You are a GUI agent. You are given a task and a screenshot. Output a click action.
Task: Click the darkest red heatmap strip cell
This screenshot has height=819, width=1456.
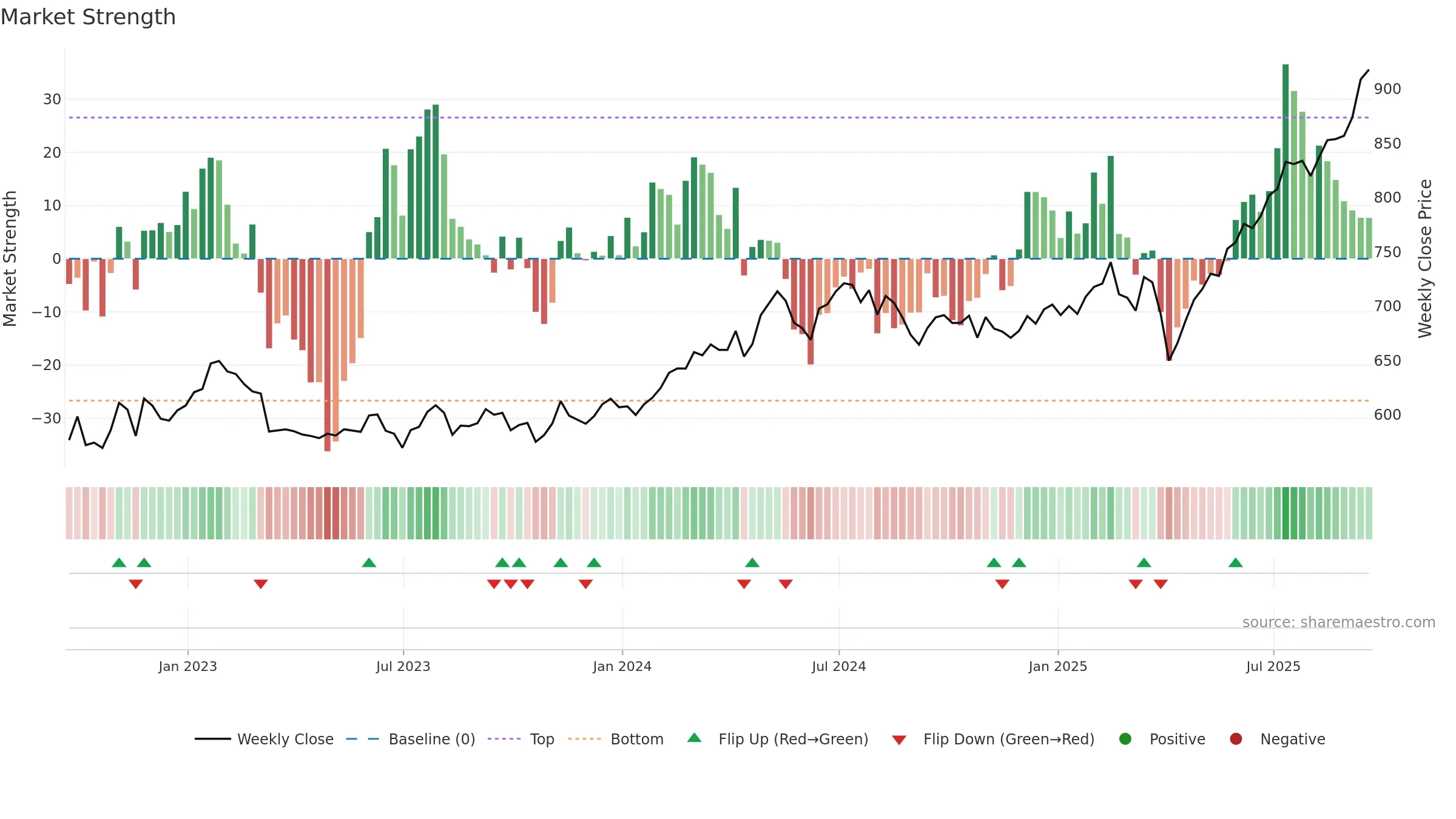pos(327,513)
